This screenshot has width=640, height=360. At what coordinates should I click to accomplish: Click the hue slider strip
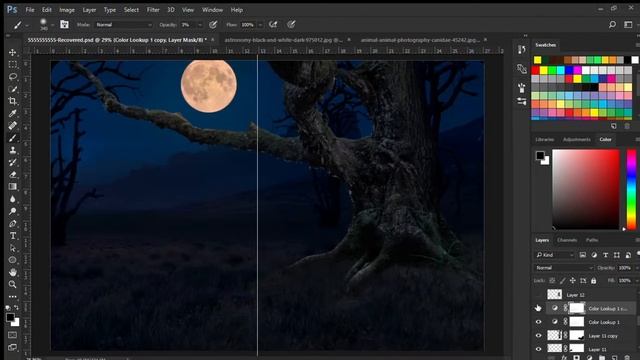(631, 190)
